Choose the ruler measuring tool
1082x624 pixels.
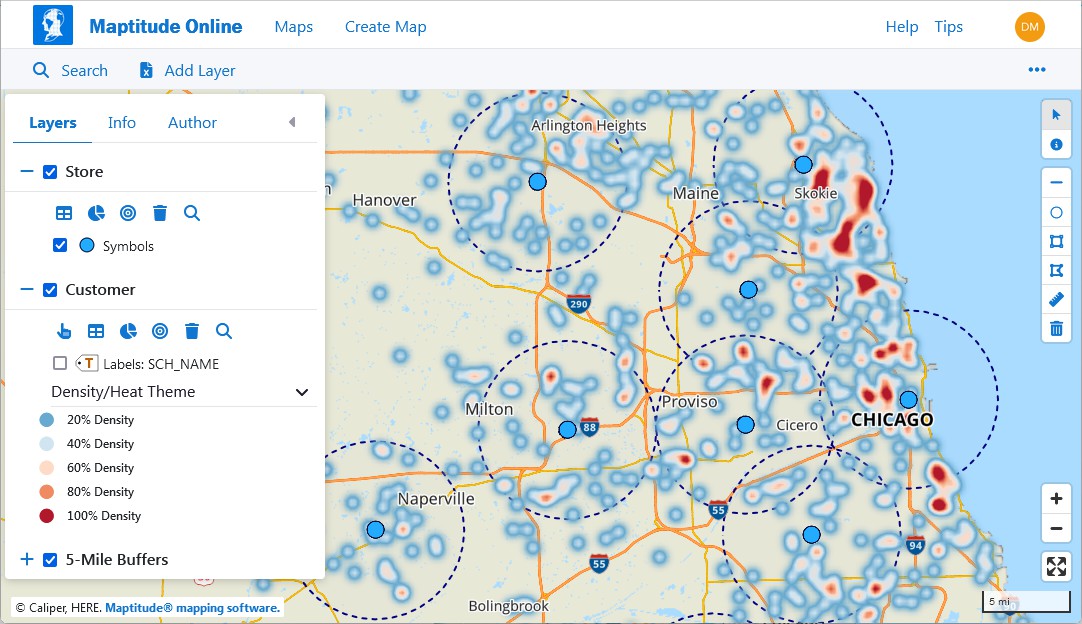[x=1056, y=299]
